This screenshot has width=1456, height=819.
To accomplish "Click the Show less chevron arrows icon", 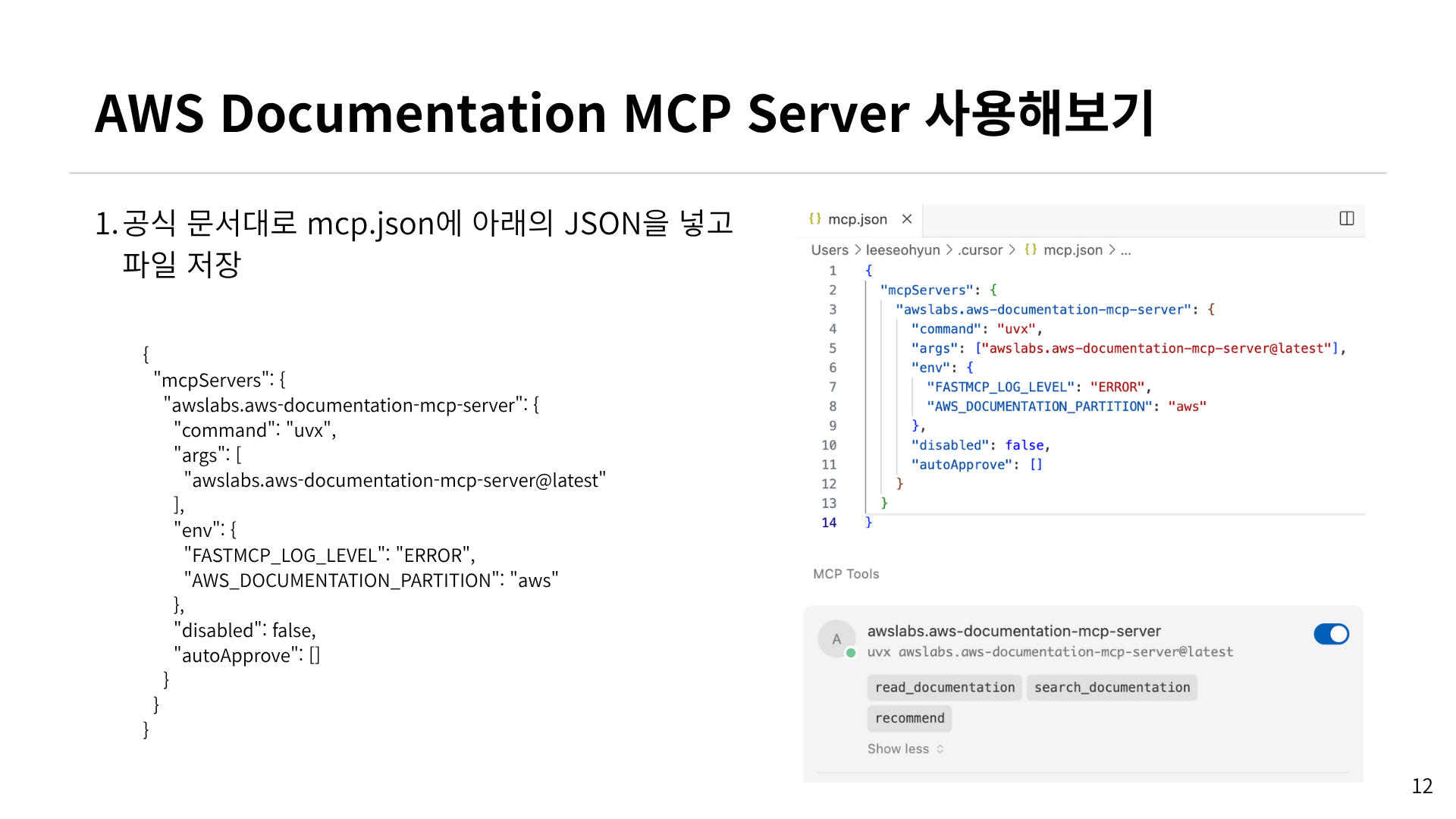I will pos(940,748).
